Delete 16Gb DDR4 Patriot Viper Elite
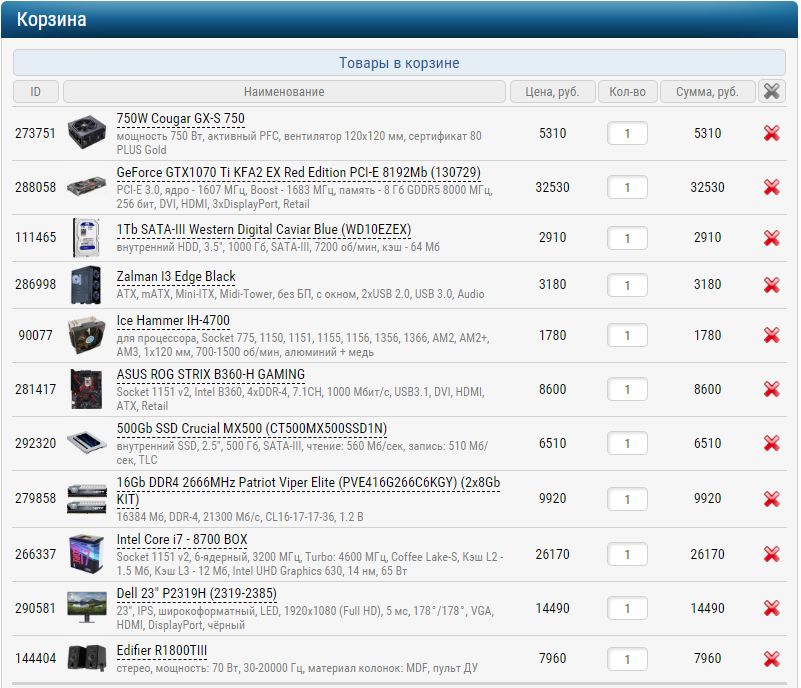The width and height of the screenshot is (801, 688). [771, 499]
